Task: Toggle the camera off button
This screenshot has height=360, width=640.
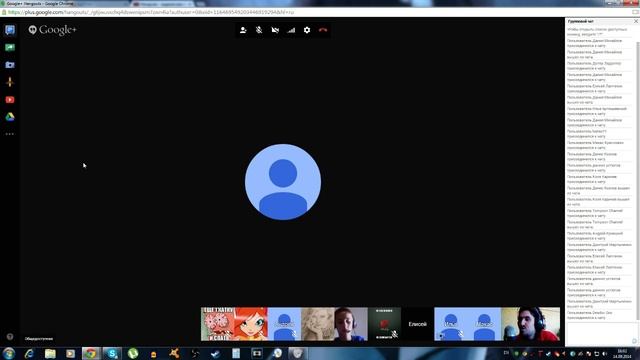Action: pyautogui.click(x=275, y=30)
